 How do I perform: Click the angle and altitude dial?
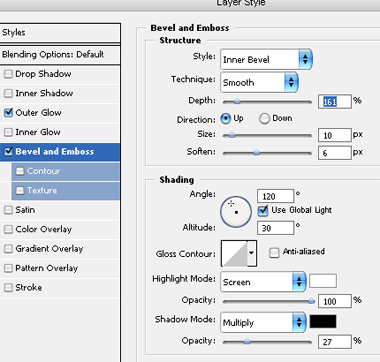236,212
